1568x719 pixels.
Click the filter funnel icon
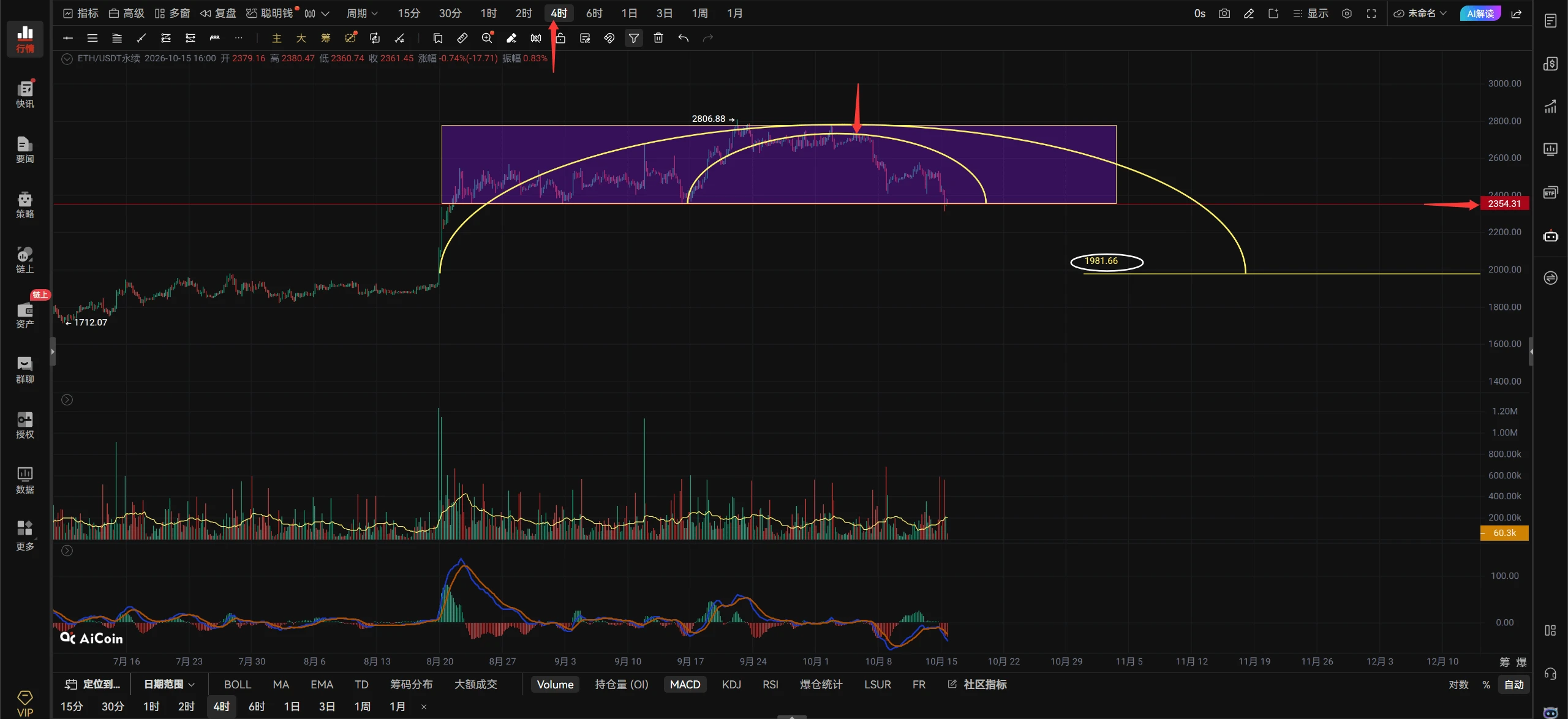click(634, 38)
